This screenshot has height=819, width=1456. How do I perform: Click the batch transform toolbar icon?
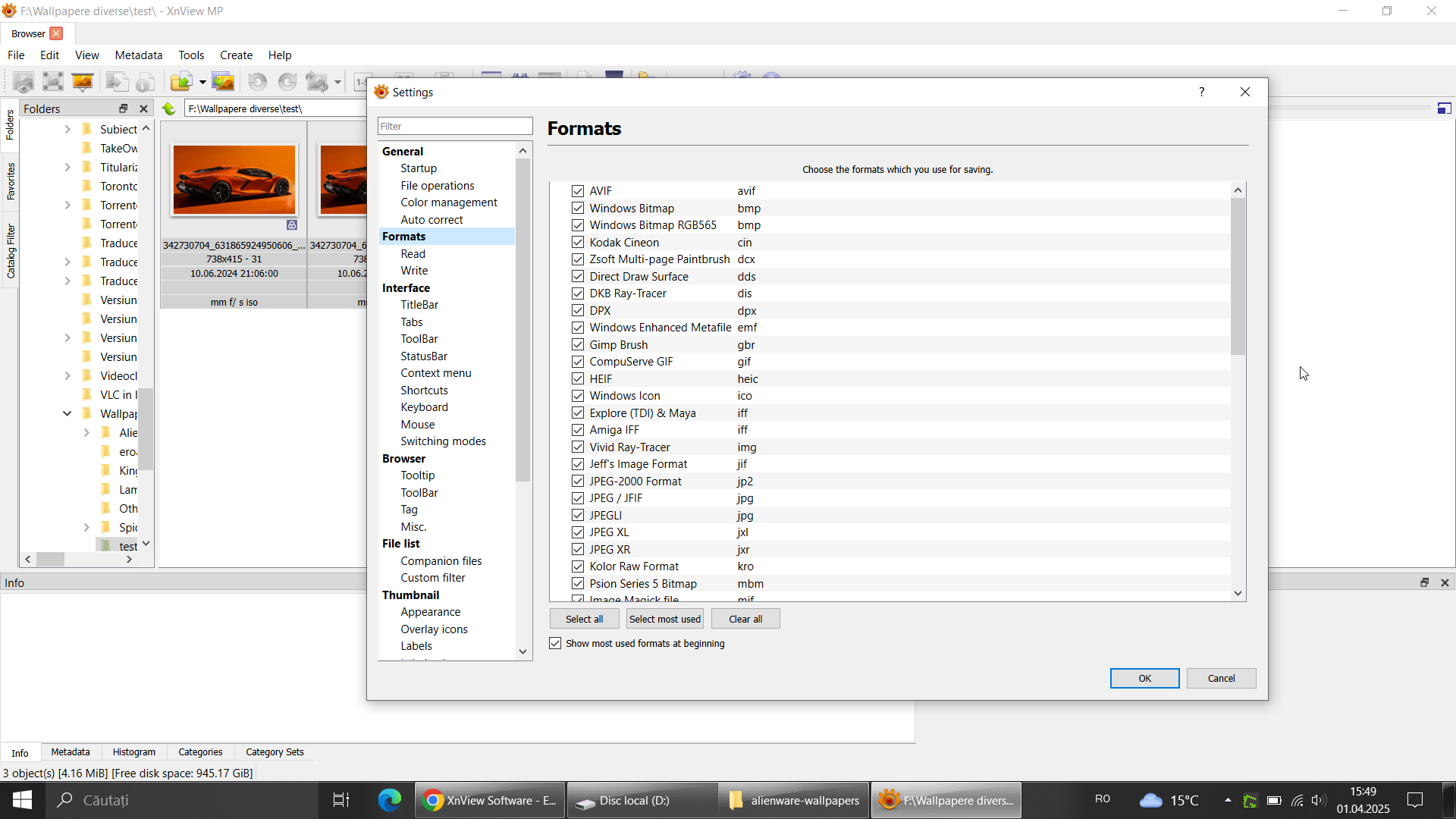pyautogui.click(x=317, y=82)
